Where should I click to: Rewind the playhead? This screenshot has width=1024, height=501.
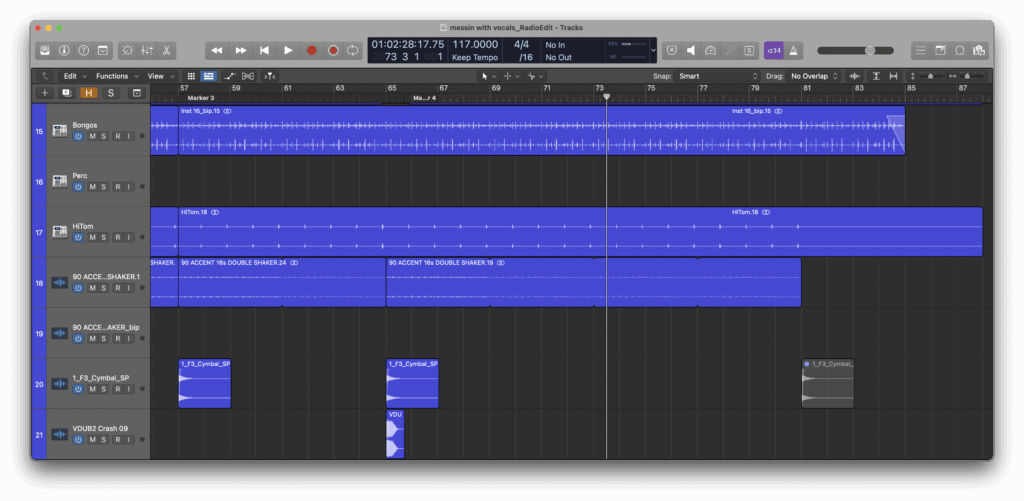pos(217,50)
